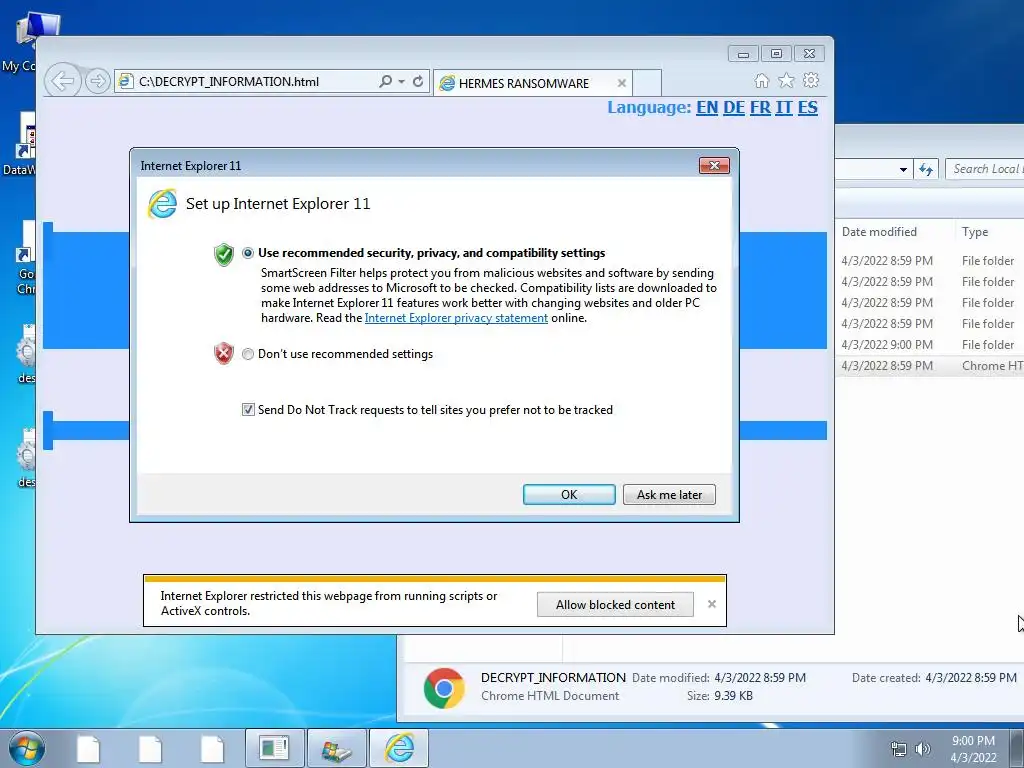Close the Set up Internet Explorer 11 dialog
1024x768 pixels.
click(x=714, y=166)
